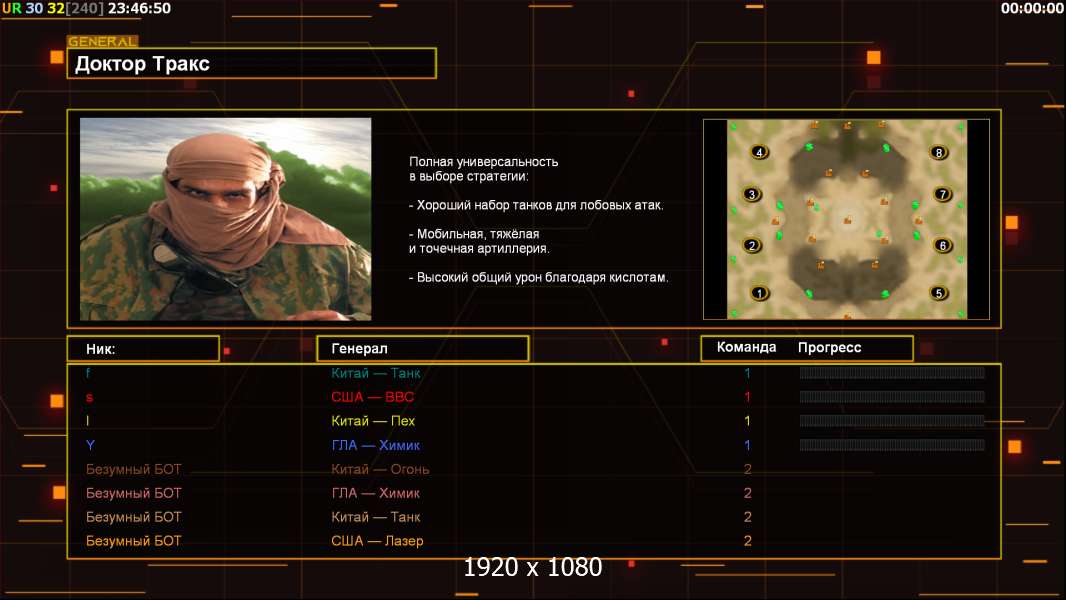
Task: Click the 23:46:50 clock at top left
Action: click(x=139, y=8)
